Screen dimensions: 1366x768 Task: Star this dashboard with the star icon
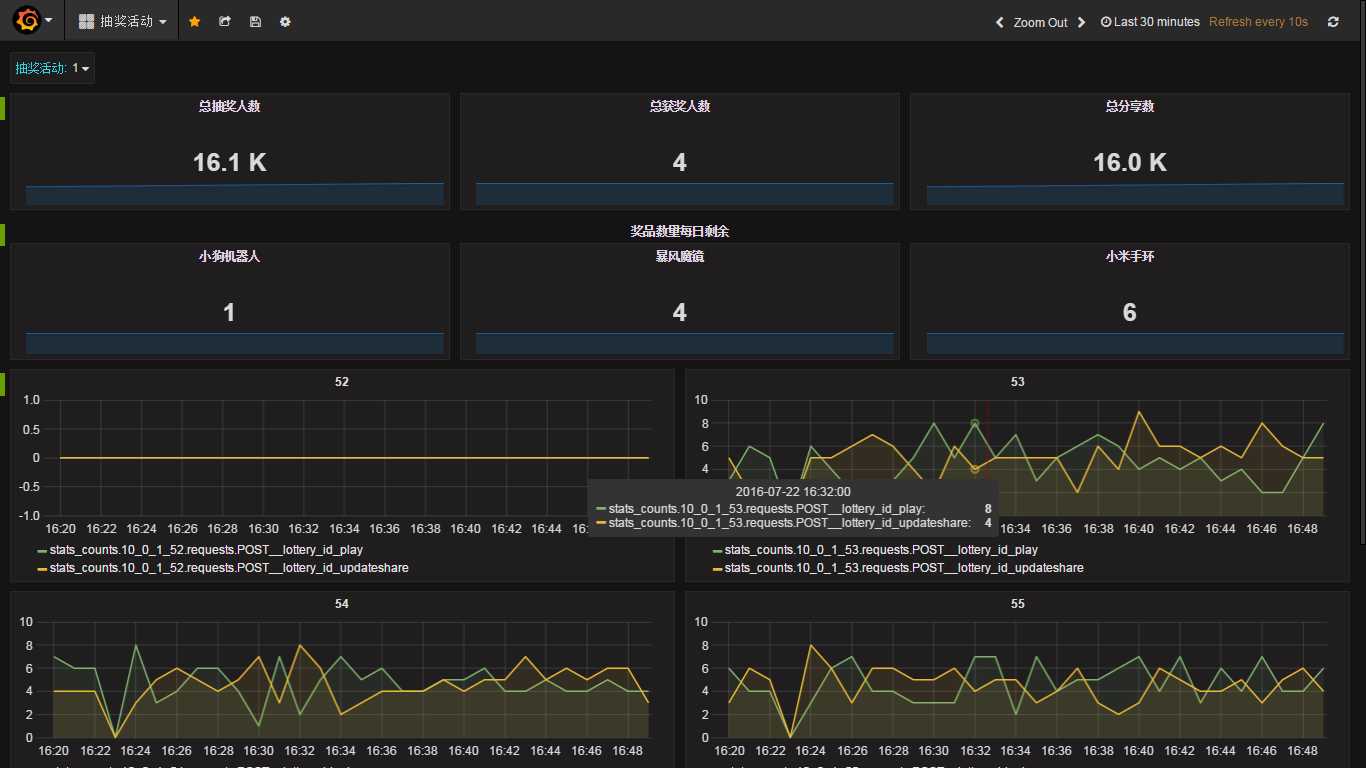194,21
